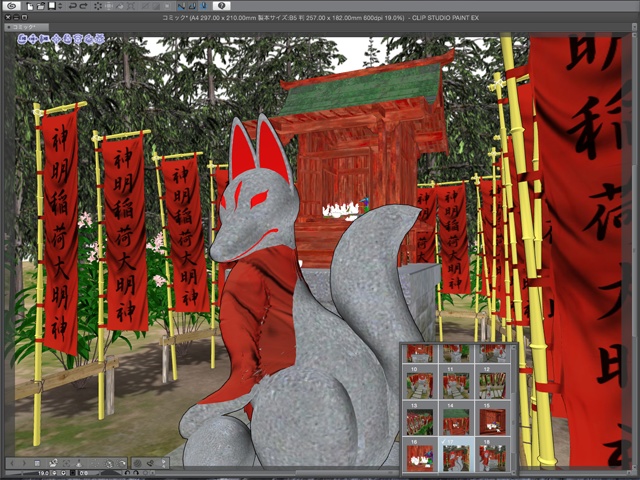The width and height of the screenshot is (640, 480).
Task: Click the layout preset icon in launcher
Action: tap(95, 463)
